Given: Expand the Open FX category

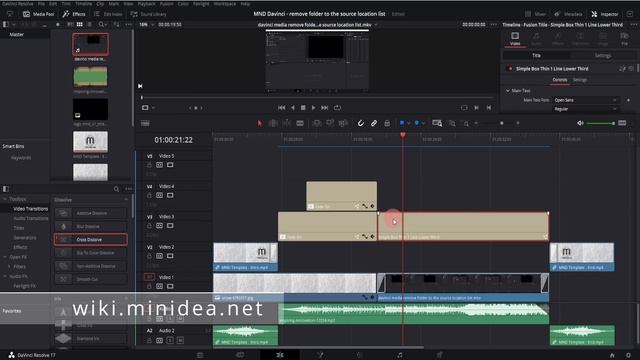Looking at the screenshot, I should [5, 257].
